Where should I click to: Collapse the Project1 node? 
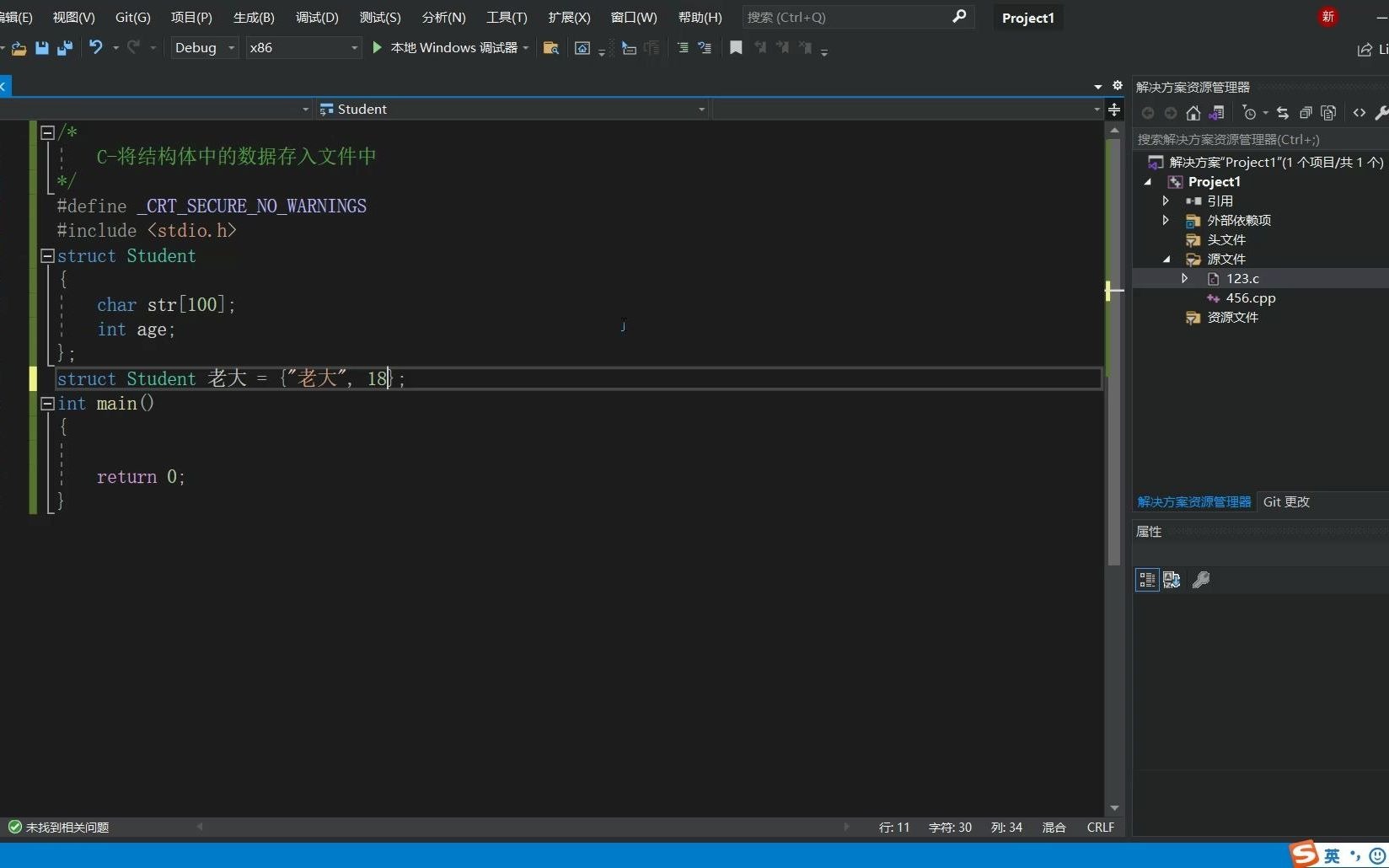pos(1148,182)
